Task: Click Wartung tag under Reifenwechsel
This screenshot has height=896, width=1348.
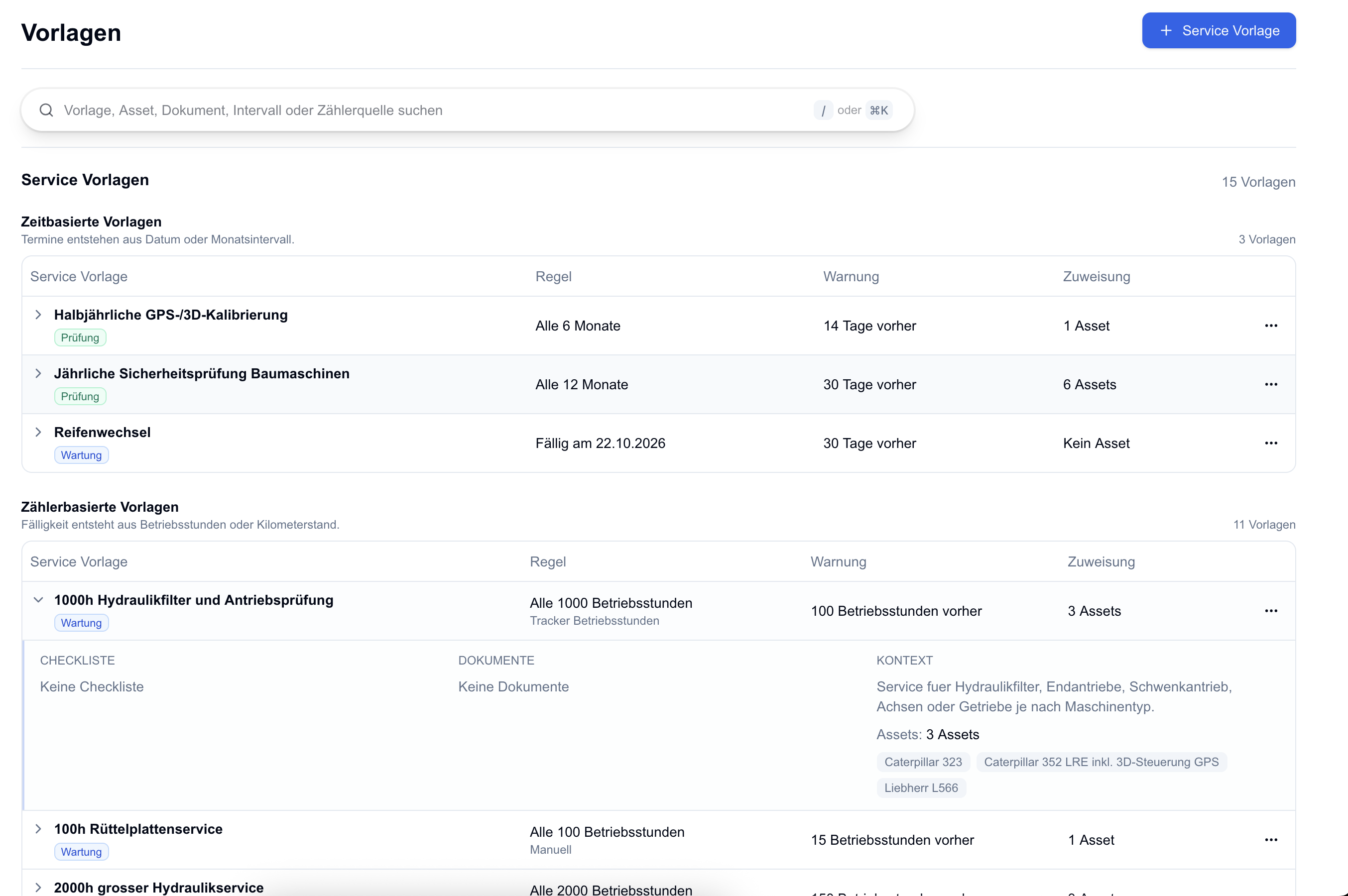Action: pyautogui.click(x=81, y=455)
